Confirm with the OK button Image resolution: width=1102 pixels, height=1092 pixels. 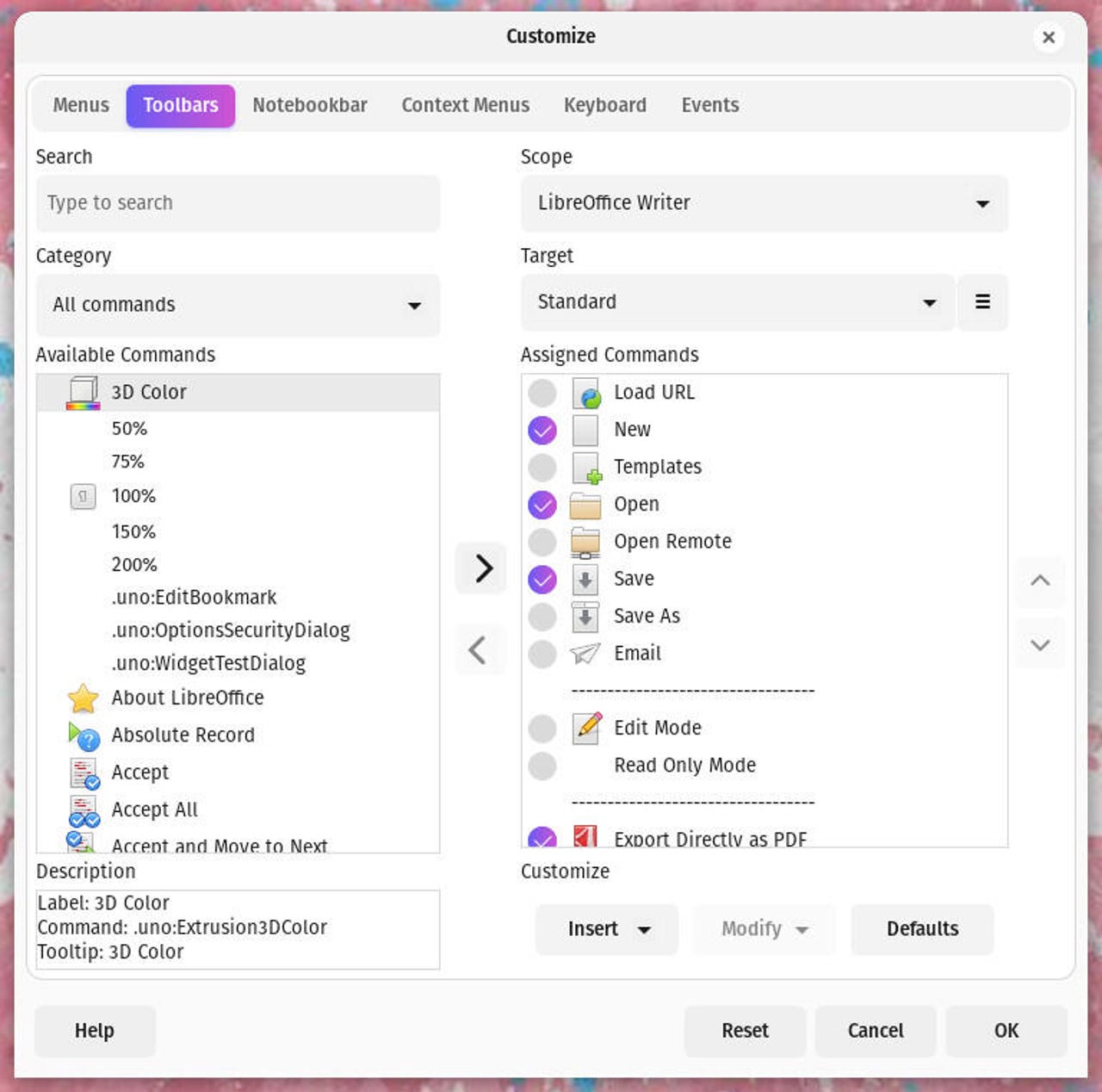coord(1006,1031)
